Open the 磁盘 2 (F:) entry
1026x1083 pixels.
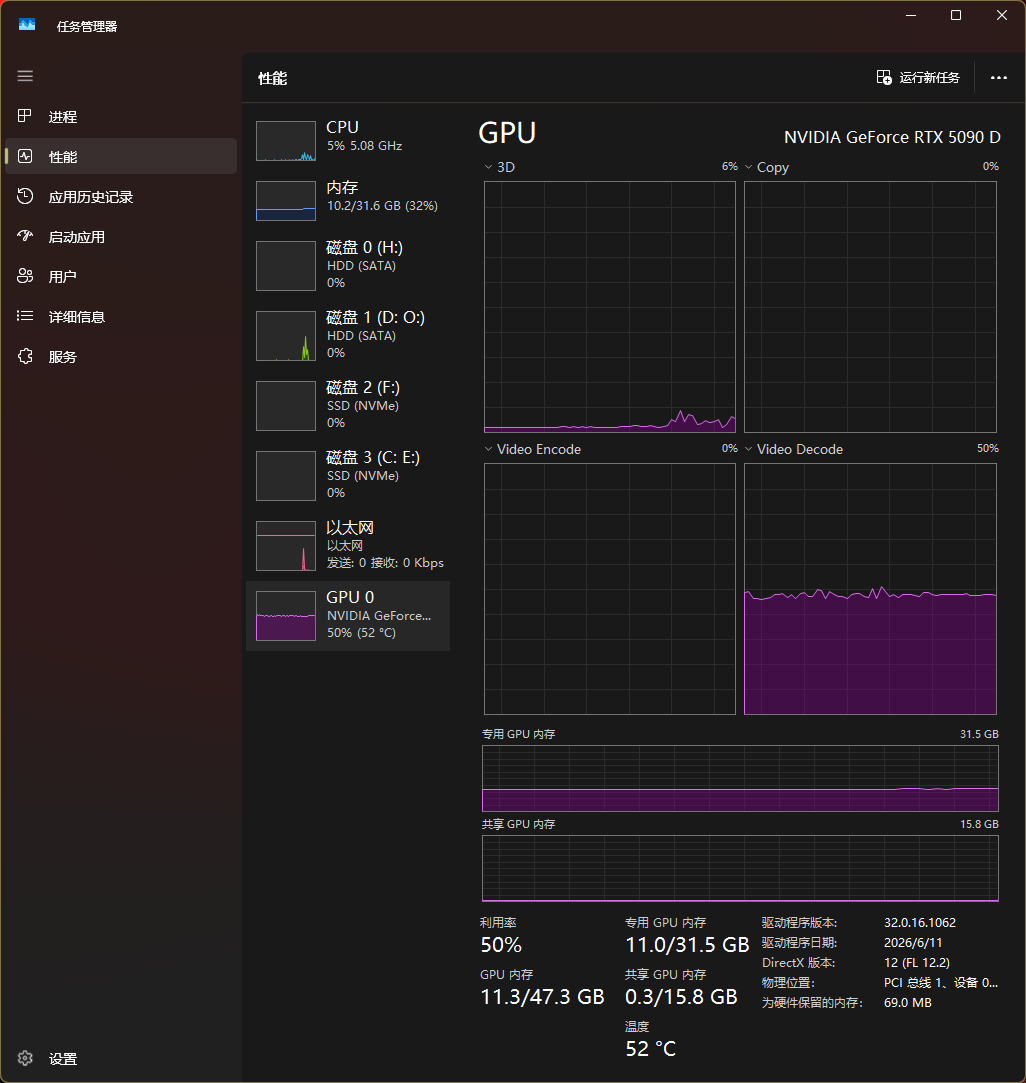pos(348,405)
